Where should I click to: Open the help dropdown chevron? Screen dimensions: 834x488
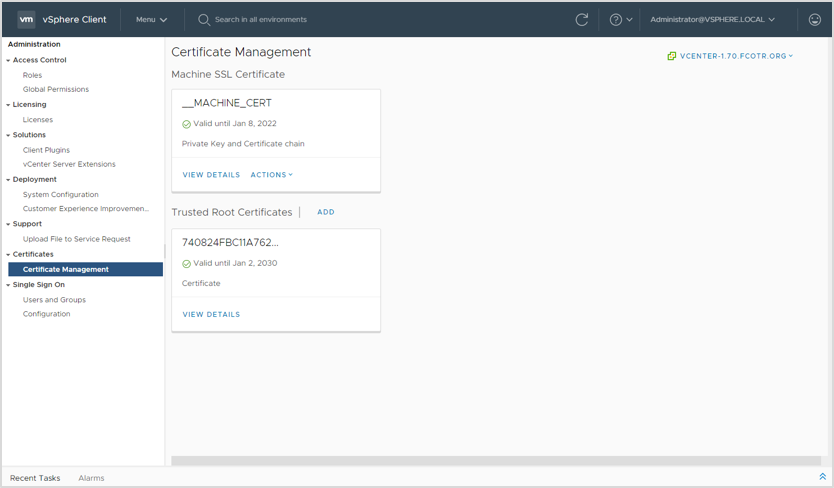click(629, 20)
